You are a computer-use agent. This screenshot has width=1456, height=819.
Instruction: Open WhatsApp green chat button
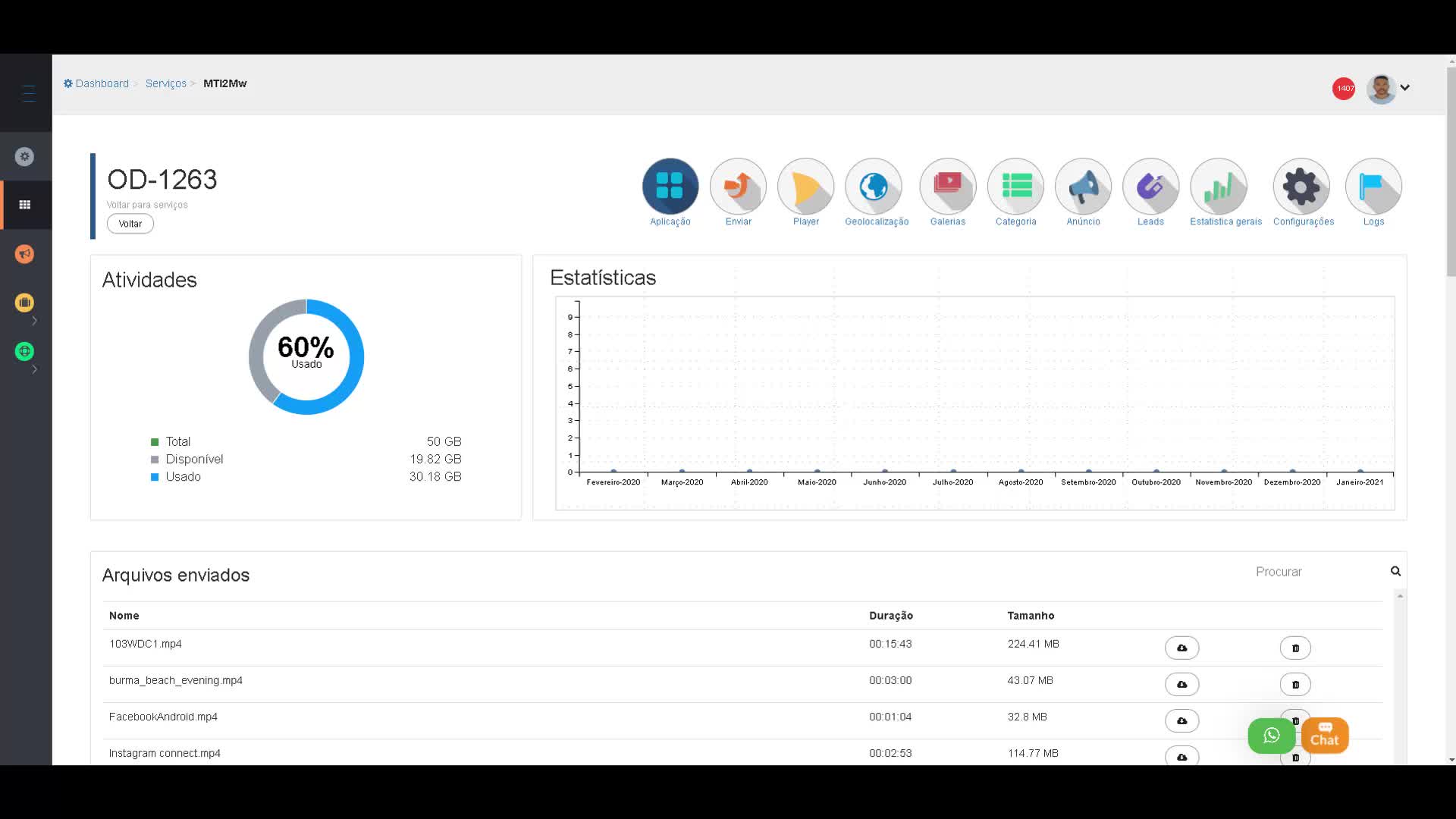tap(1272, 735)
